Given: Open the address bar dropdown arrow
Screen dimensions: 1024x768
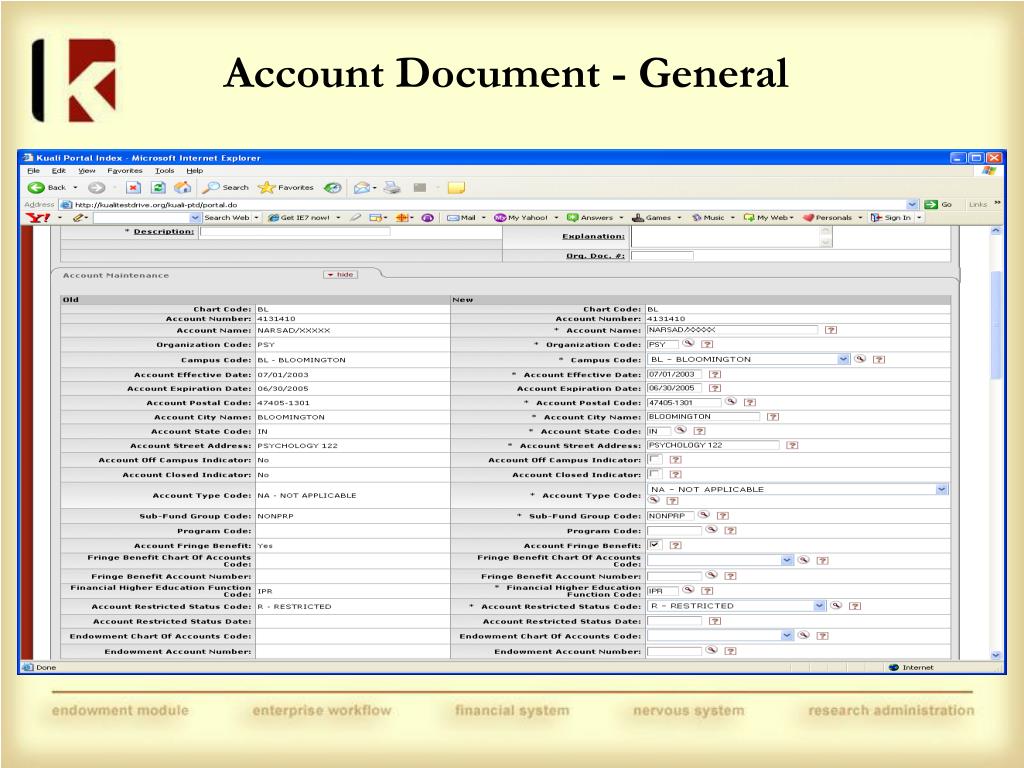Looking at the screenshot, I should (912, 204).
